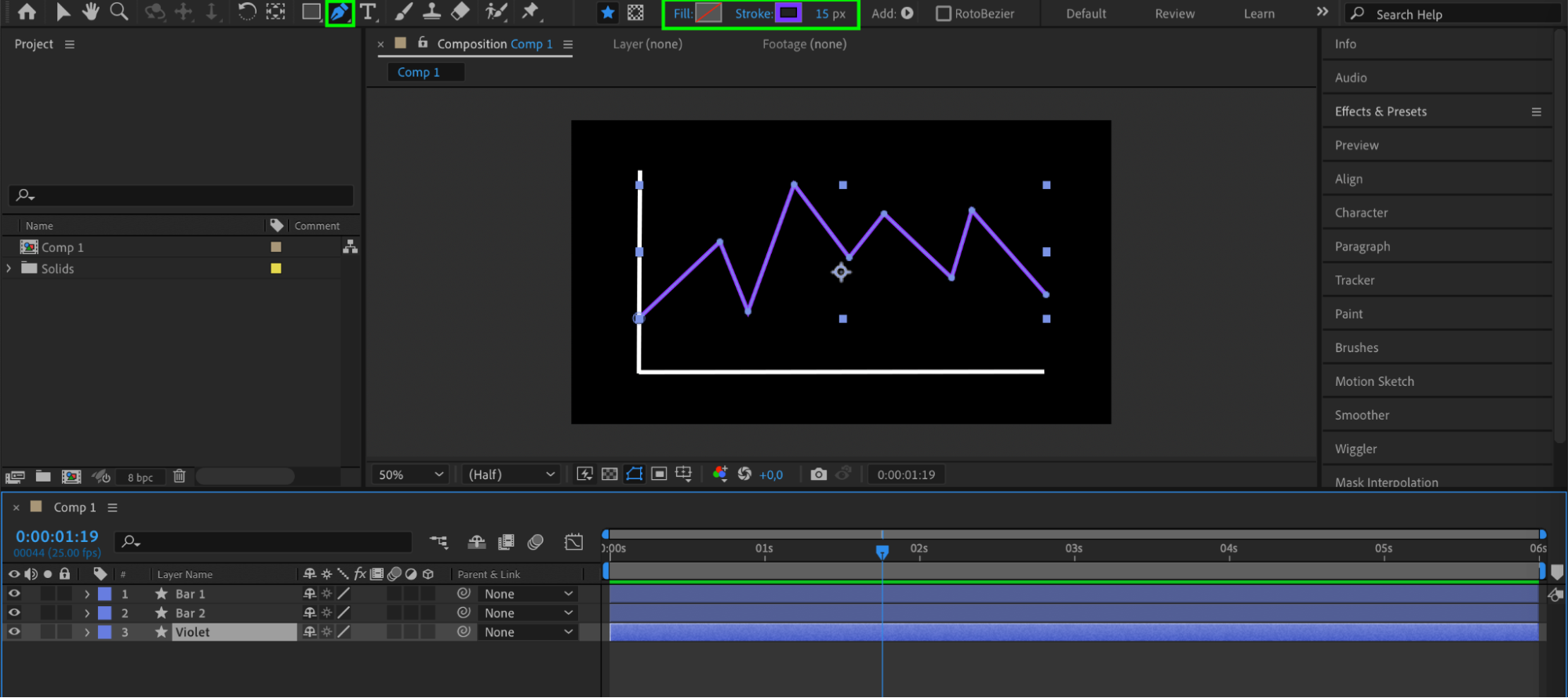Image resolution: width=1568 pixels, height=698 pixels.
Task: Open the (Half) resolution dropdown
Action: click(x=511, y=474)
